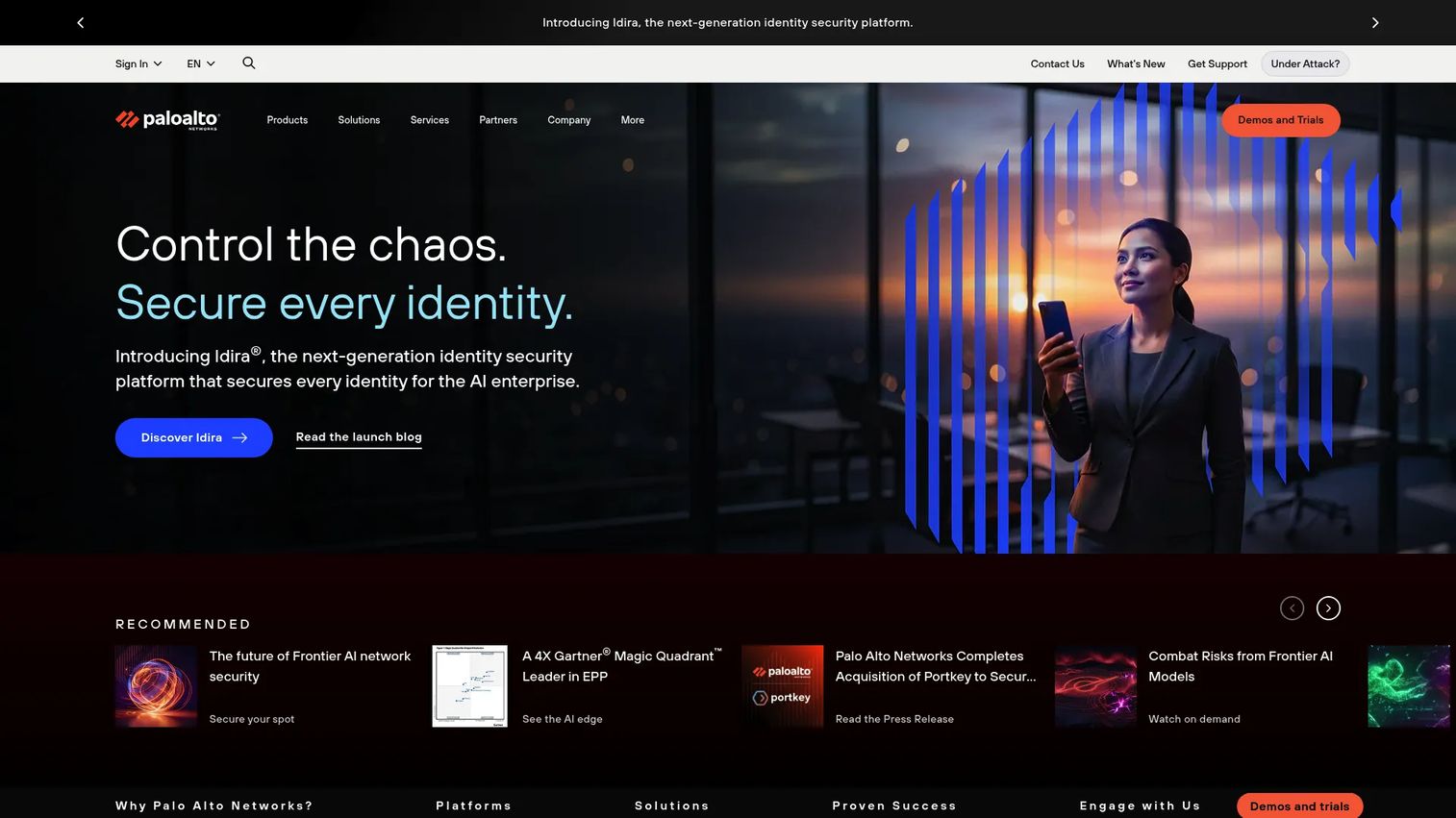The width and height of the screenshot is (1456, 818).
Task: Jump to the Proven Success section
Action: pos(894,806)
